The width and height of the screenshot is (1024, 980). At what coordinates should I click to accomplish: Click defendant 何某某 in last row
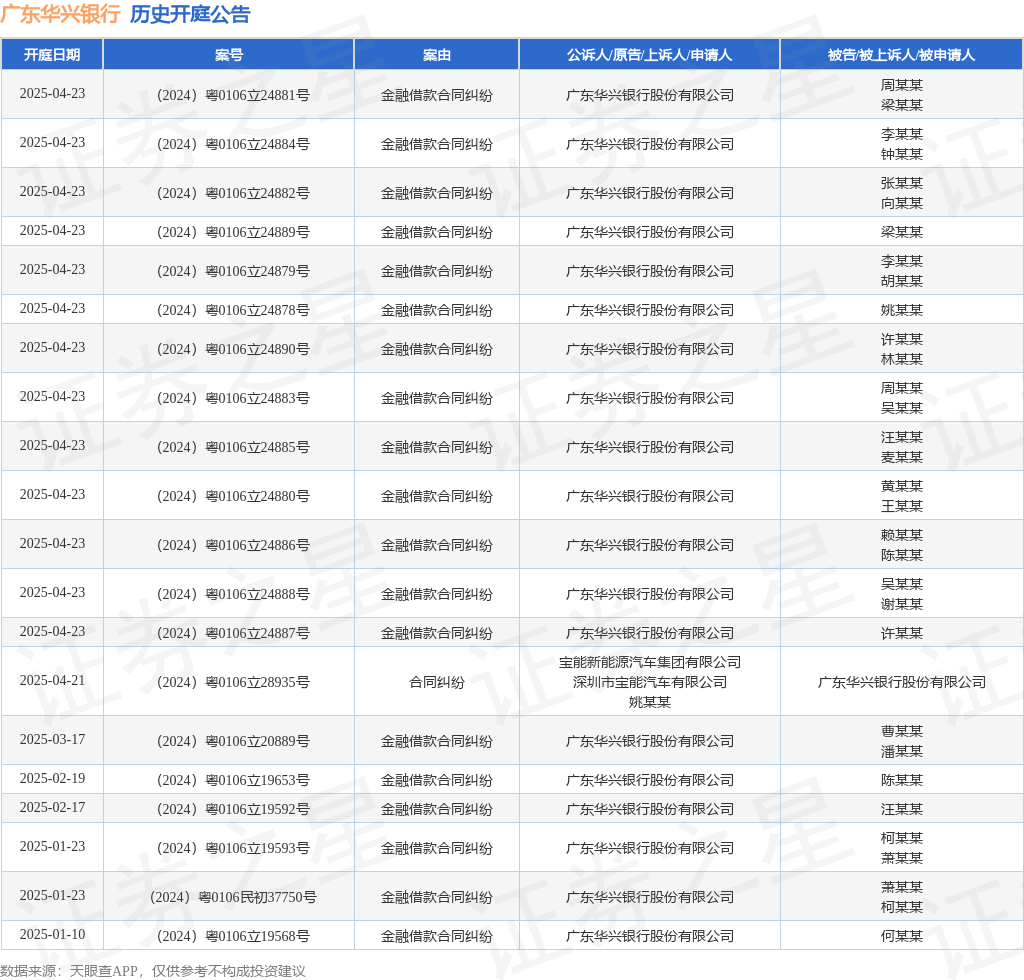(901, 936)
